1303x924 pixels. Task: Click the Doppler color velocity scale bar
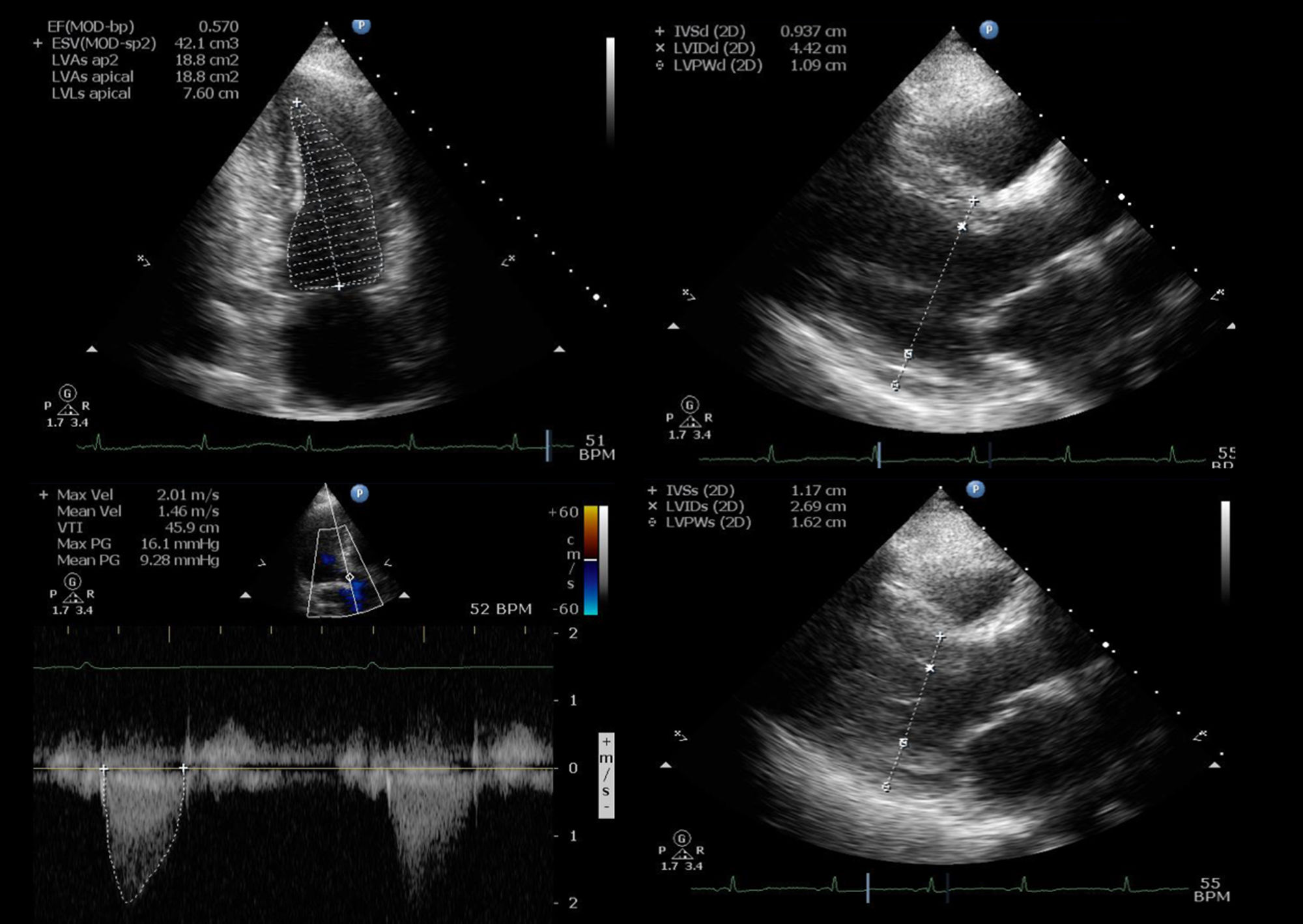590,560
